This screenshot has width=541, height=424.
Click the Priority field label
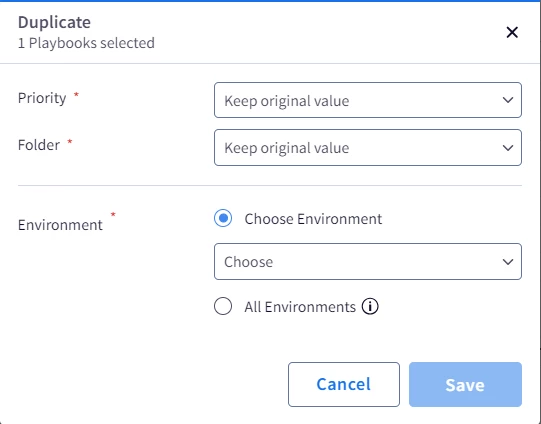(42, 98)
